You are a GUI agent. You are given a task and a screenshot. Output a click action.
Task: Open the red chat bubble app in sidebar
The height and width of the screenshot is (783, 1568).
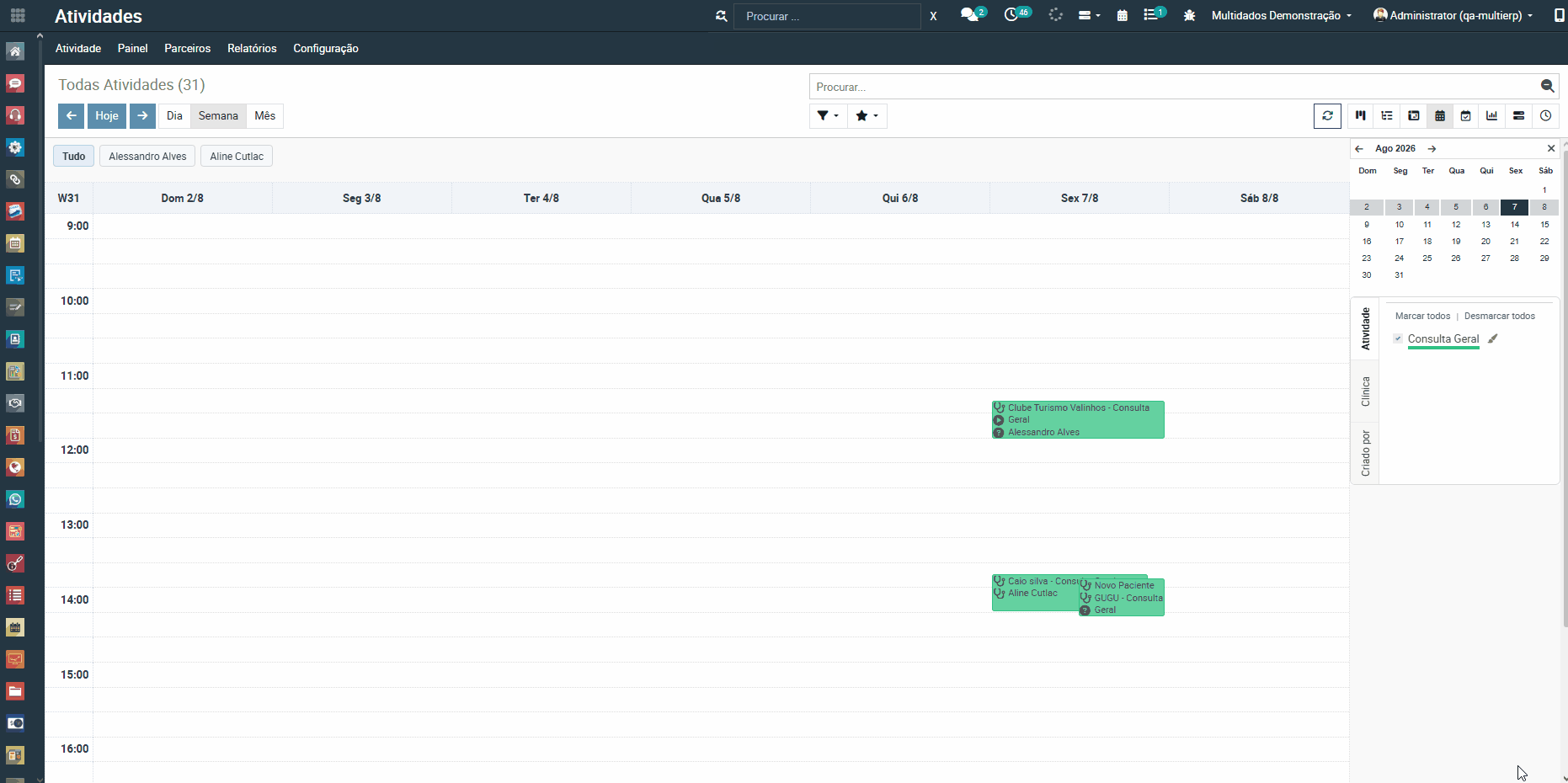[15, 83]
